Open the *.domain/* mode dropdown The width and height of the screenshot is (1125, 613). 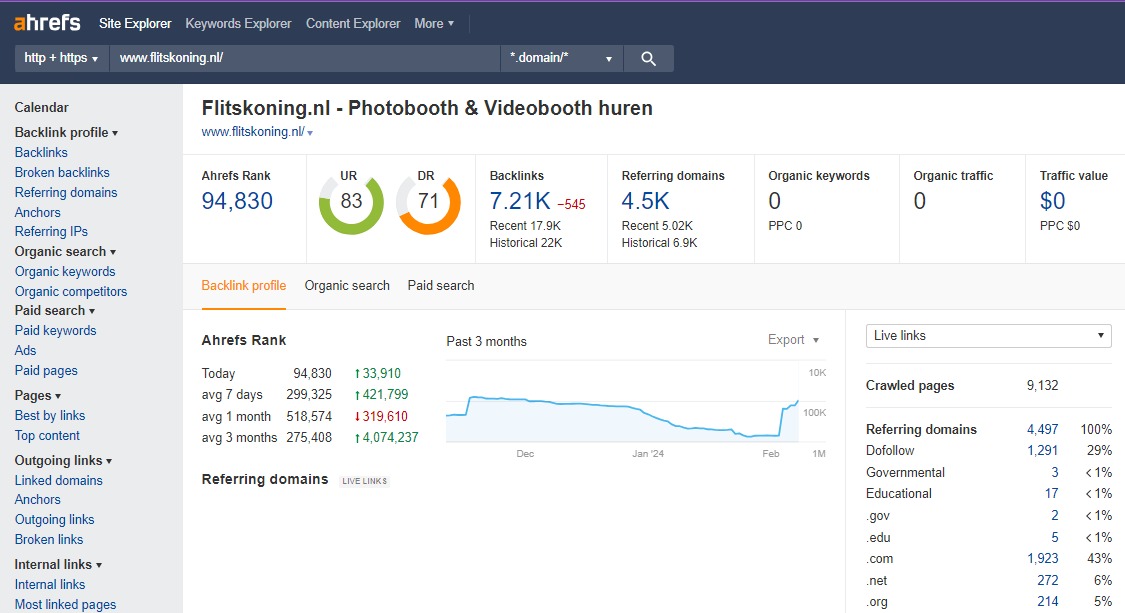pos(560,59)
